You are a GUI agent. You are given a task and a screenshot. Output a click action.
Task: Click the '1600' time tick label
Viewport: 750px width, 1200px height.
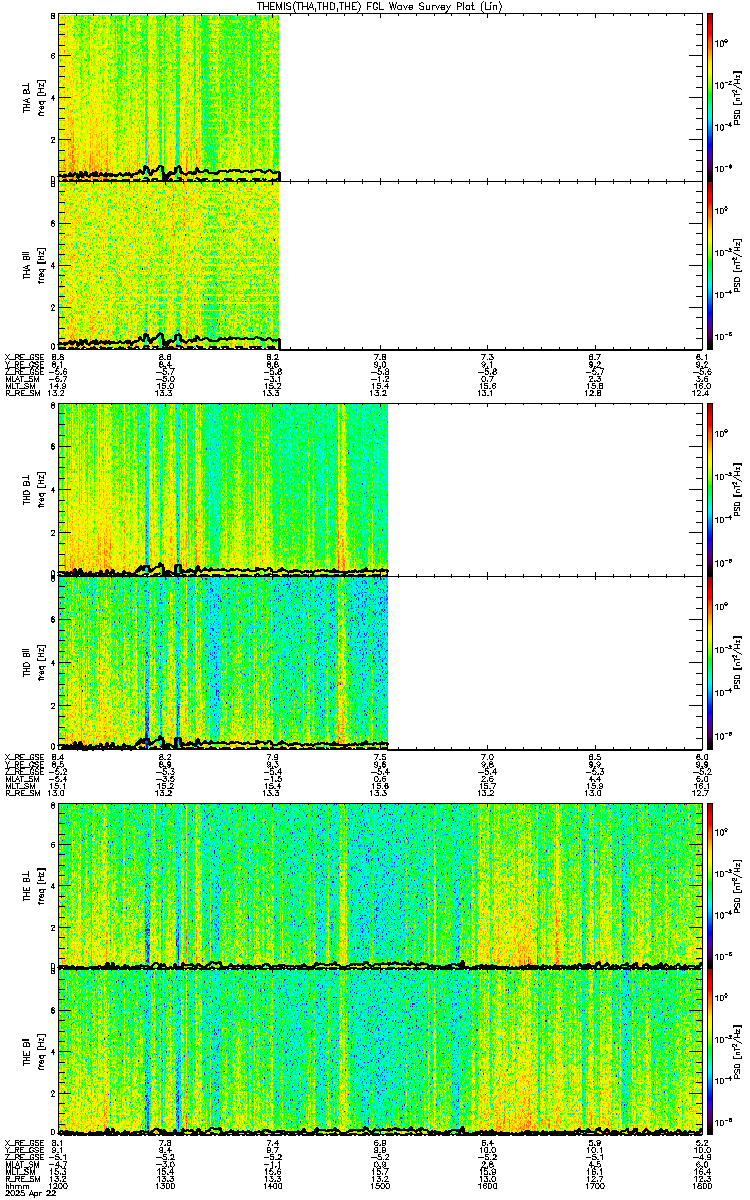point(487,1185)
